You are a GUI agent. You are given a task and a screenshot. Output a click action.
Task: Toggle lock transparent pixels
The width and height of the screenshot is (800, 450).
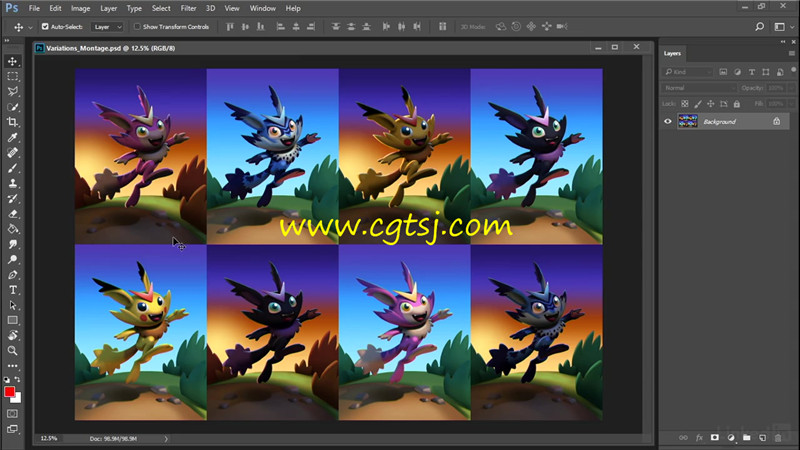pyautogui.click(x=685, y=104)
